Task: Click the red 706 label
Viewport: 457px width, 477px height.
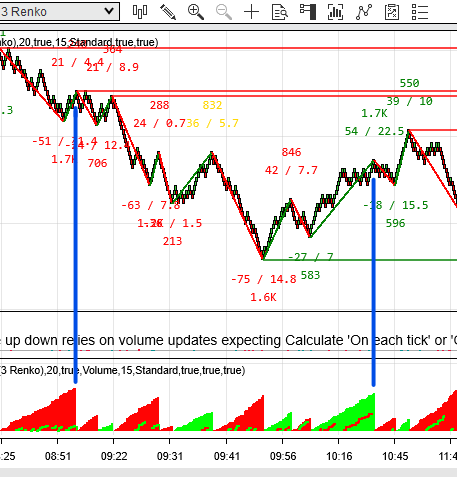Action: pos(97,163)
